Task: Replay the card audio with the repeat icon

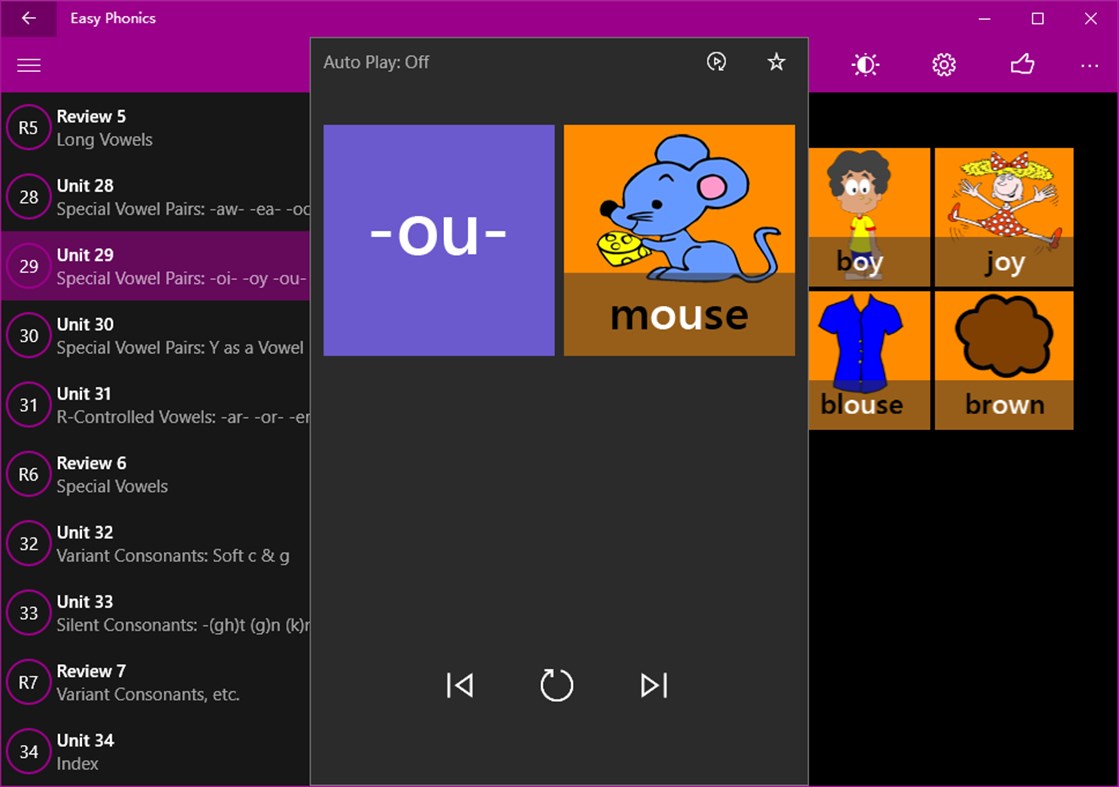Action: pos(556,686)
